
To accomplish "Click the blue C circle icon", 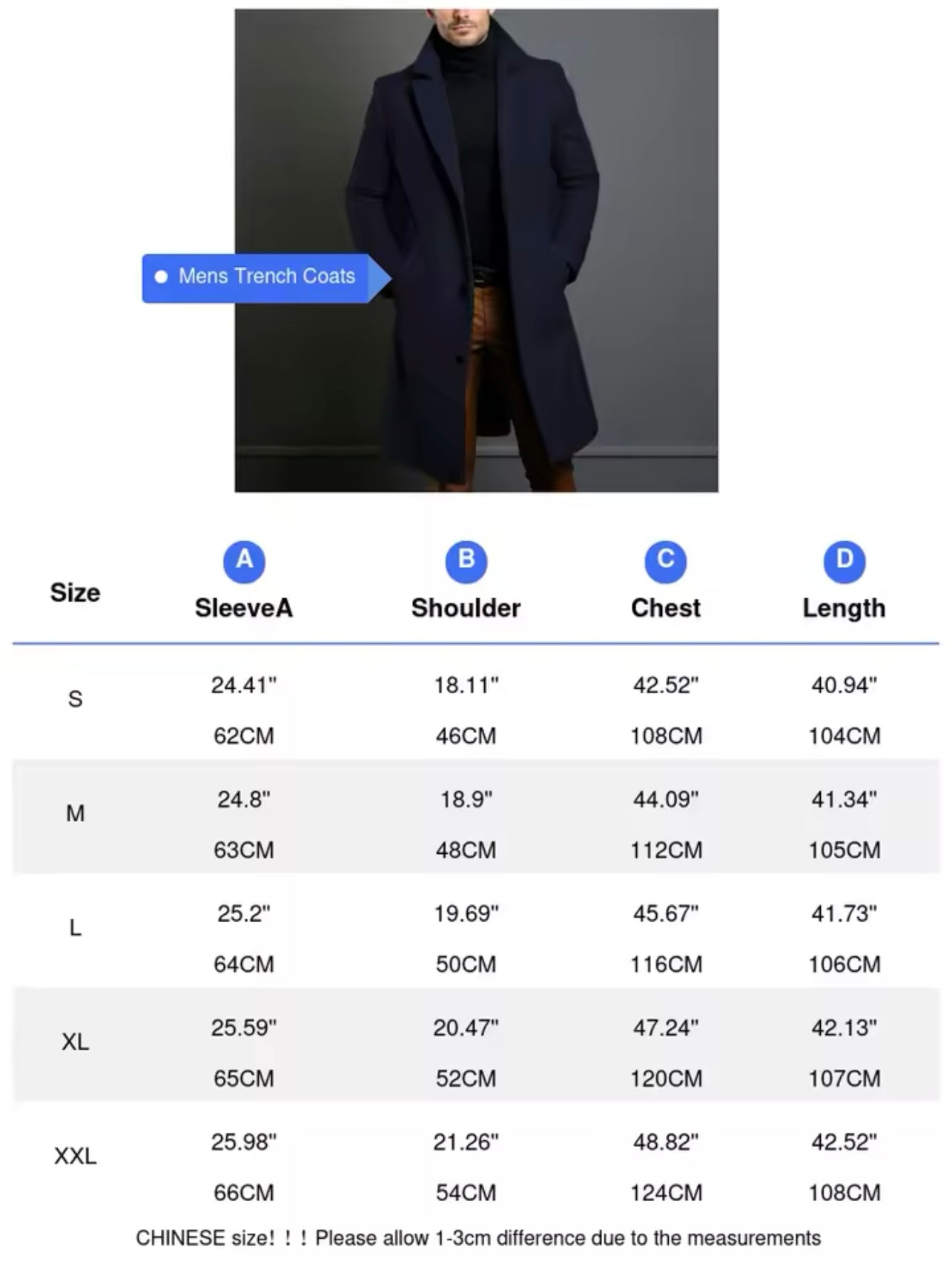I will [x=666, y=561].
